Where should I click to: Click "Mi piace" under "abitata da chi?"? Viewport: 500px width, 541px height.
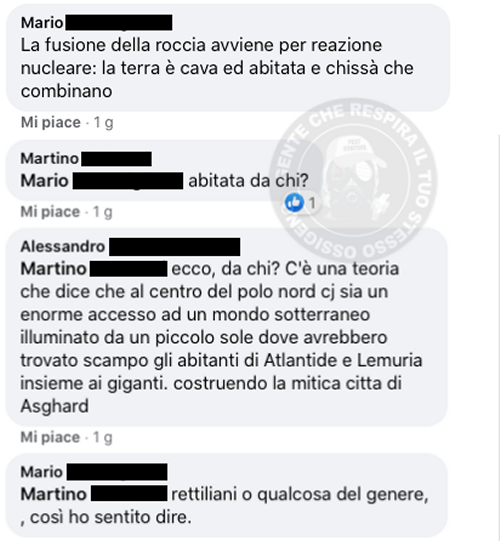pos(50,212)
